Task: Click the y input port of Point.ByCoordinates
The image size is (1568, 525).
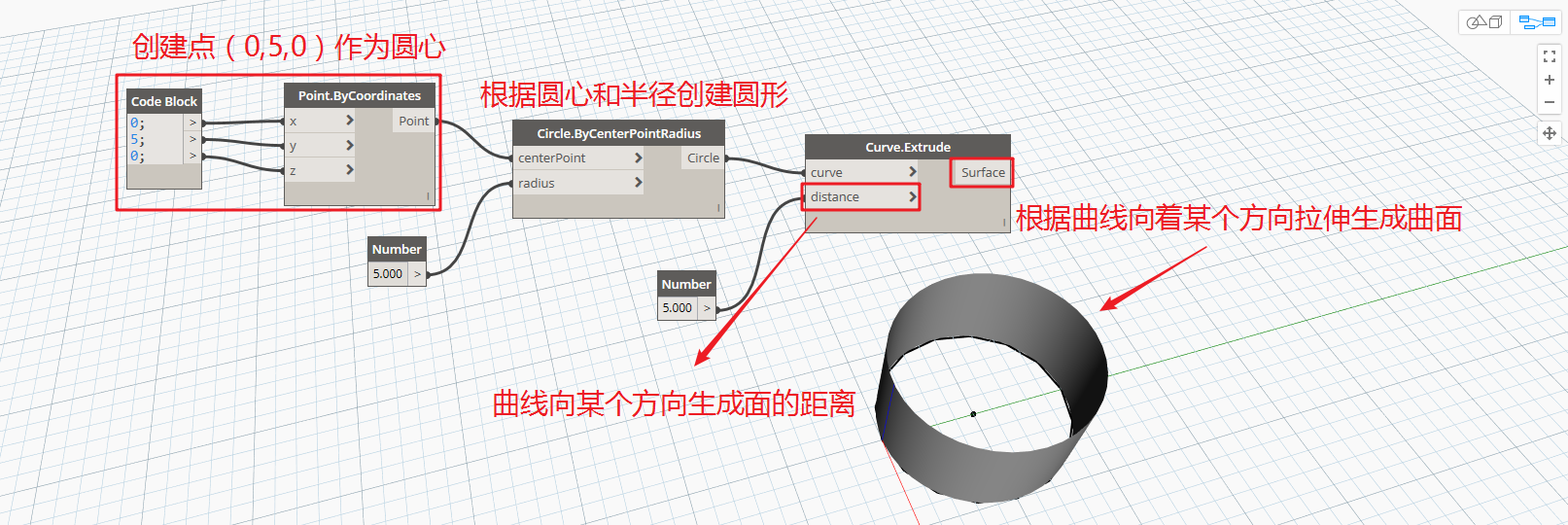Action: [320, 146]
